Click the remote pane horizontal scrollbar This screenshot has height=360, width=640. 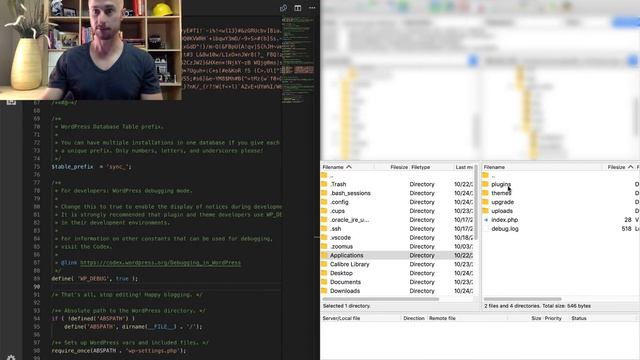coord(522,299)
